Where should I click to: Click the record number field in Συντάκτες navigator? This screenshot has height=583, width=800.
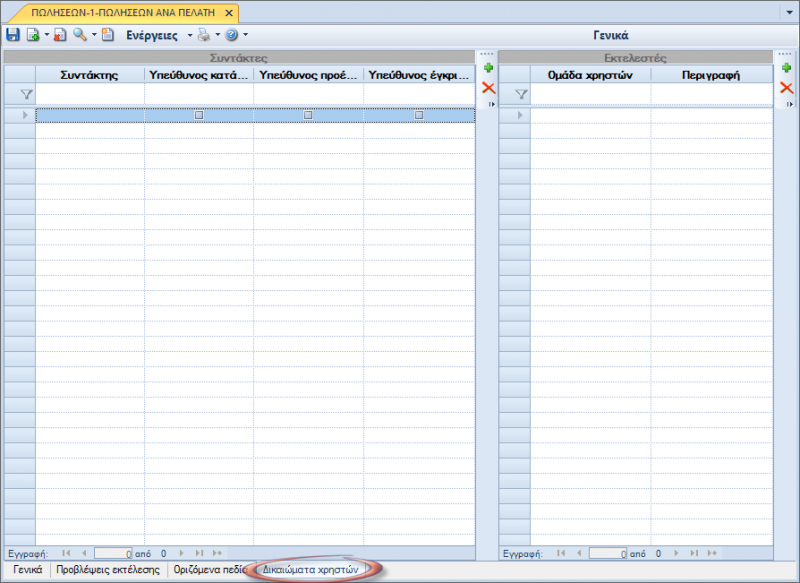[x=113, y=553]
